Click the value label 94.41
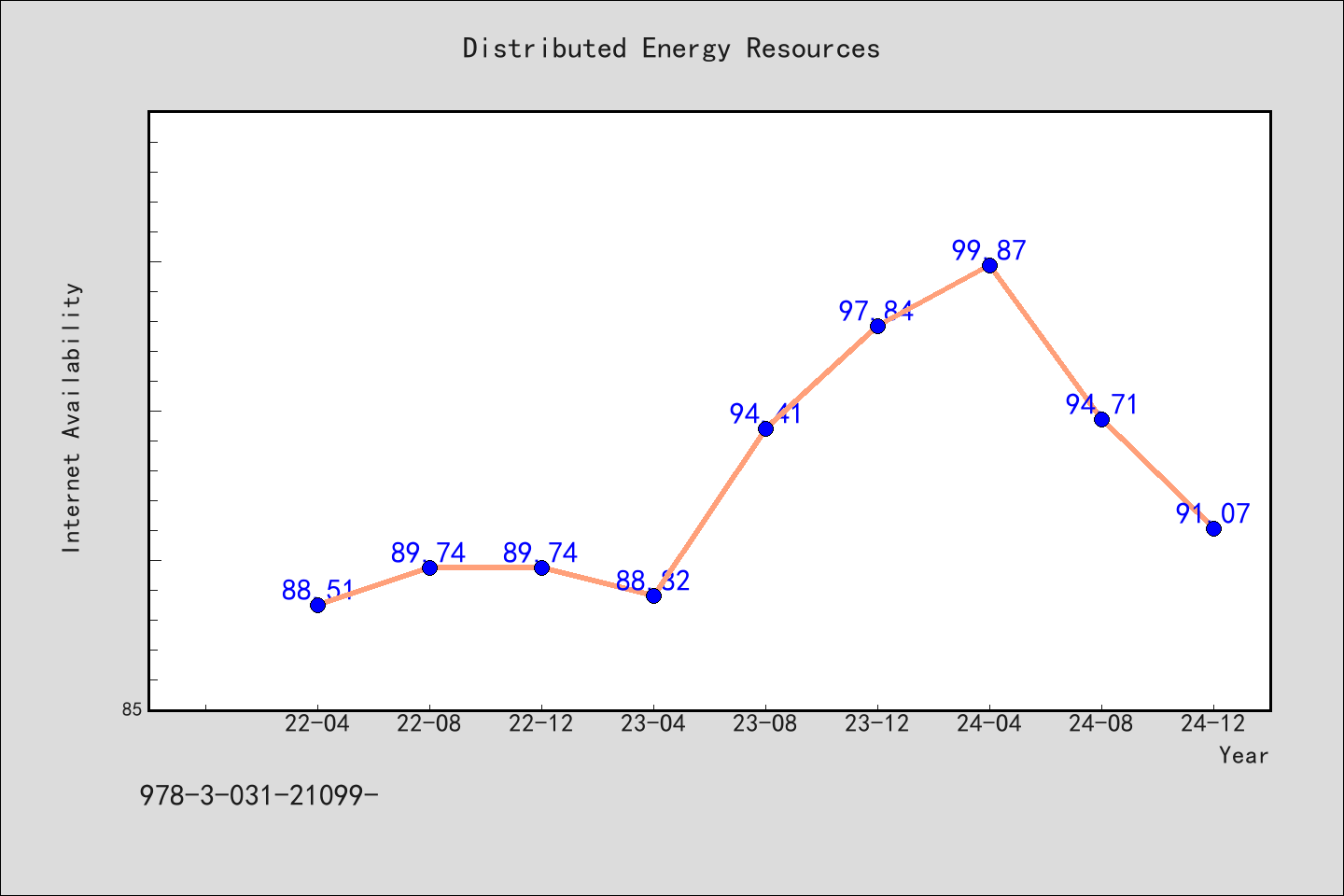Screen dimensions: 1344x896 pyautogui.click(x=765, y=413)
